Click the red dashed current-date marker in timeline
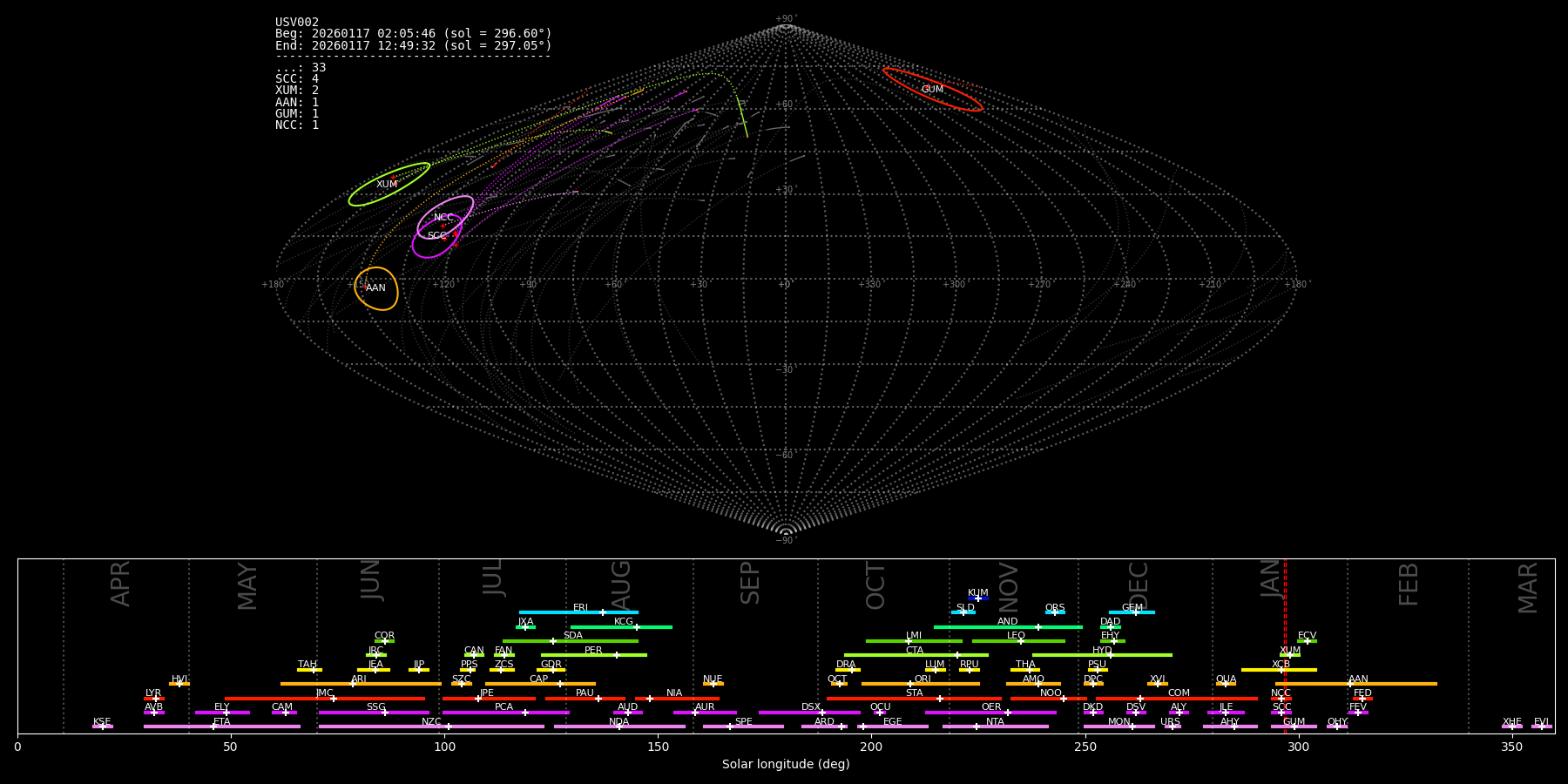This screenshot has width=1568, height=784. coord(1285,645)
